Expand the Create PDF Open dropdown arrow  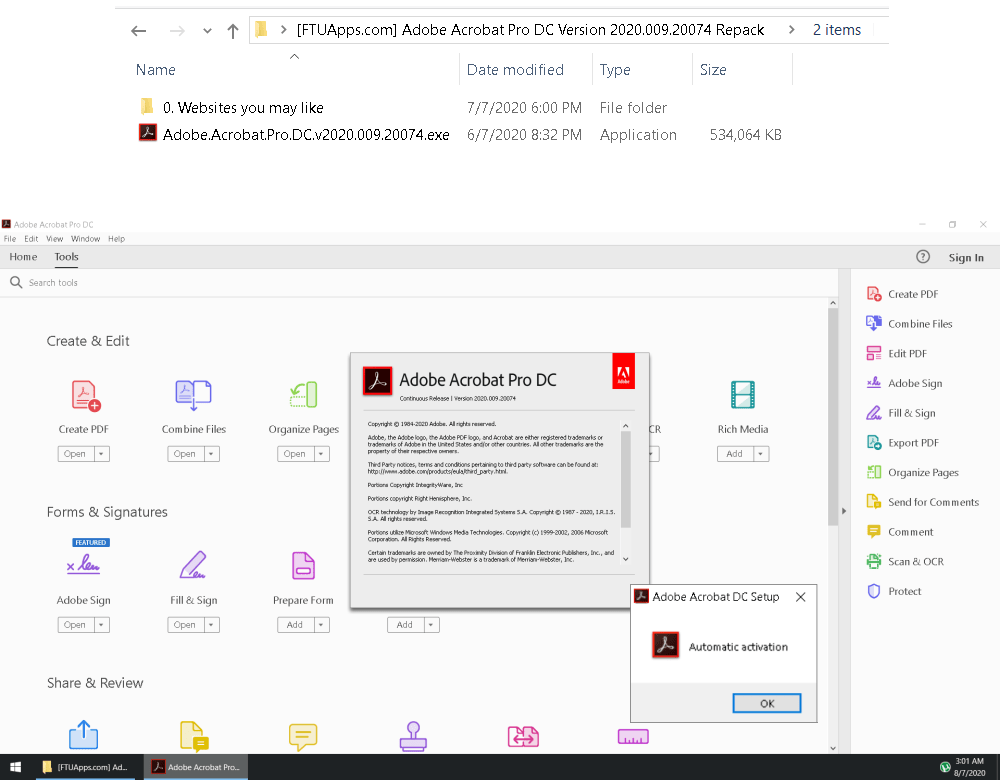[x=101, y=454]
